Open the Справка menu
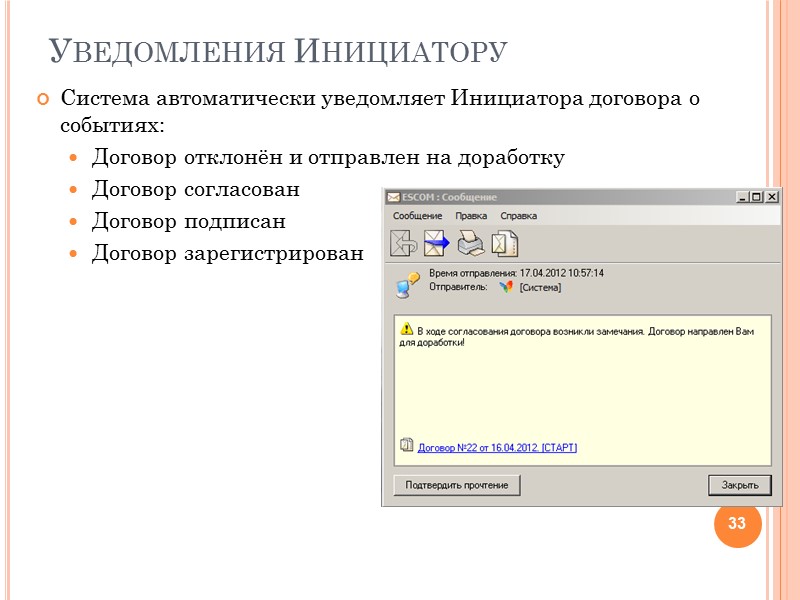 click(519, 214)
